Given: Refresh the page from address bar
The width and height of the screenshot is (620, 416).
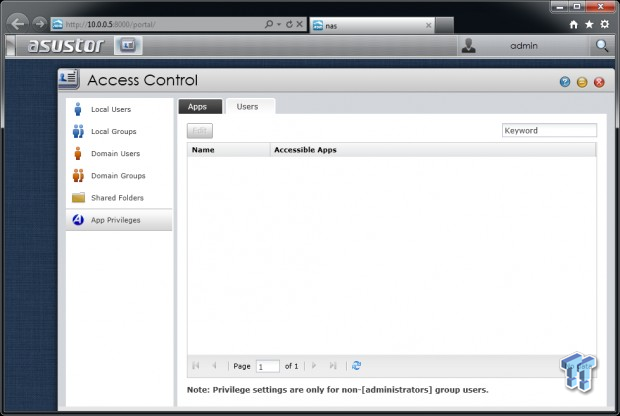Looking at the screenshot, I should [289, 24].
